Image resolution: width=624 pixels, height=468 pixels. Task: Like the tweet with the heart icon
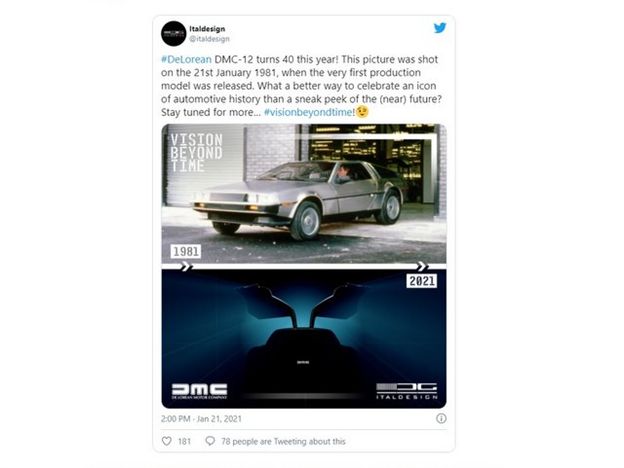[167, 441]
